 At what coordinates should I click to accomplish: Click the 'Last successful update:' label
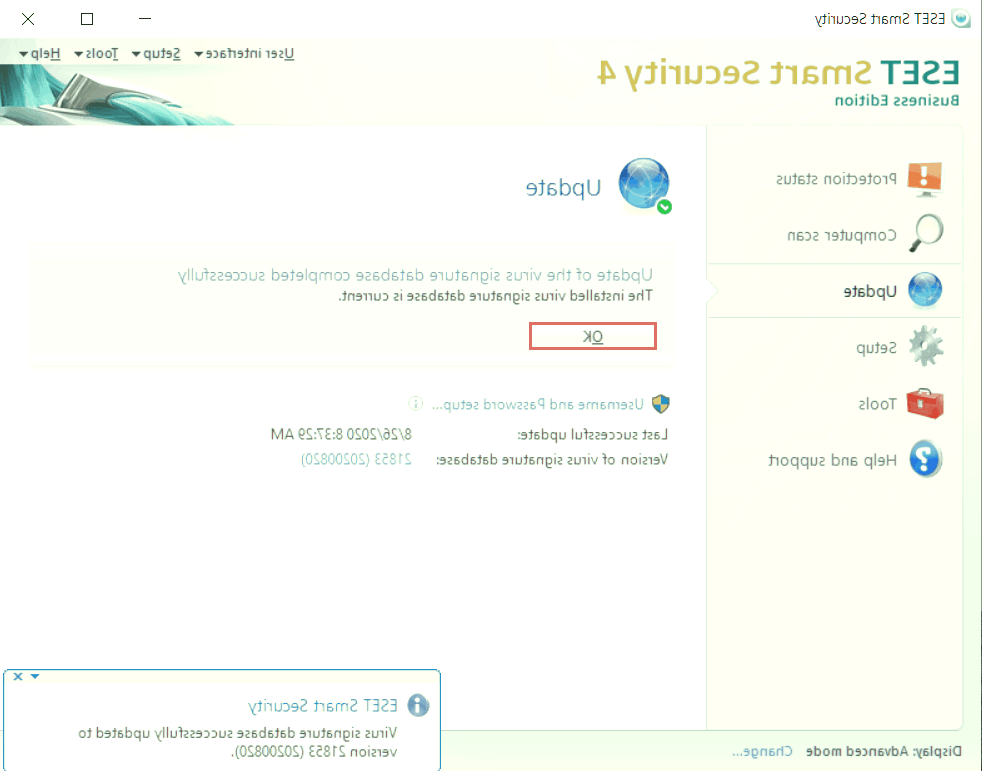[592, 434]
